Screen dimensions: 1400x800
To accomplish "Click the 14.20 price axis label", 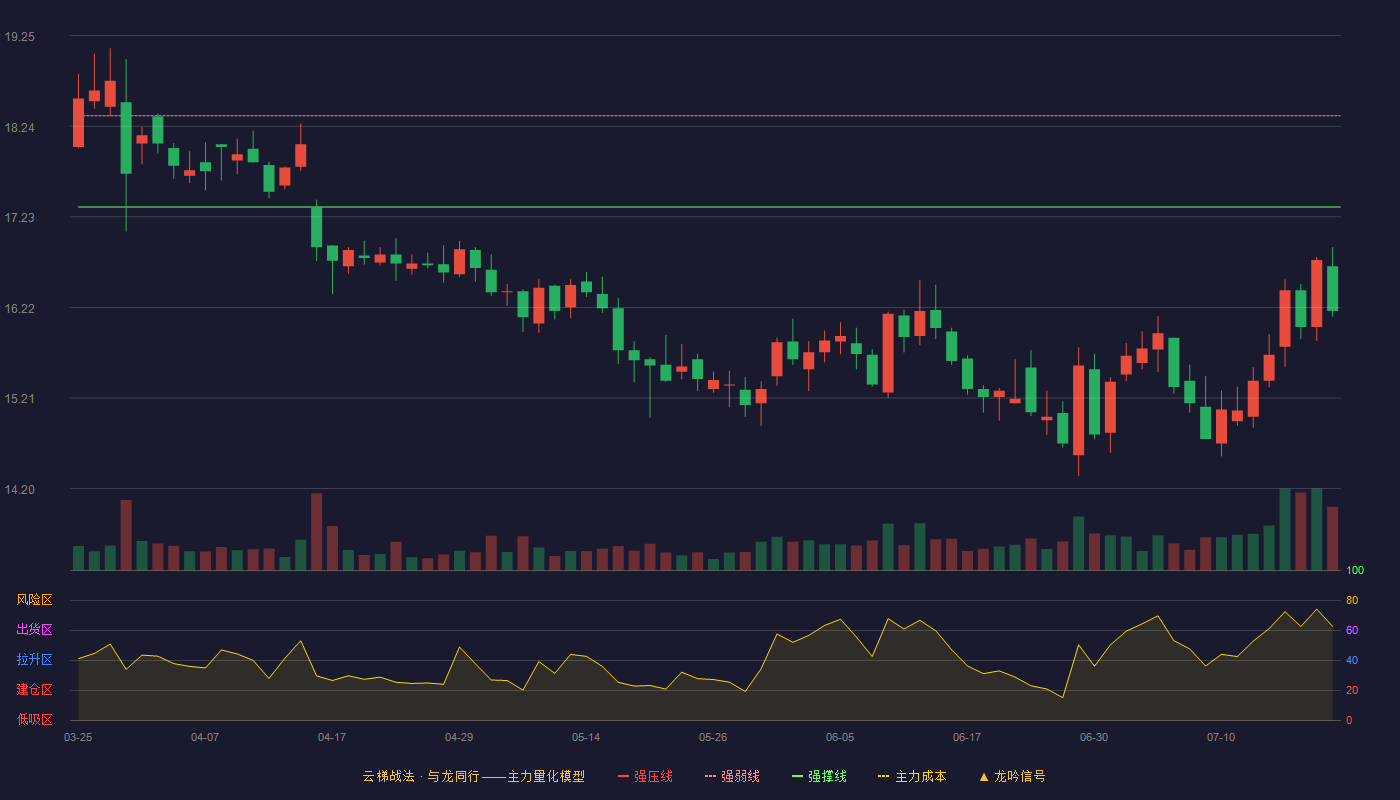I will 19,489.
